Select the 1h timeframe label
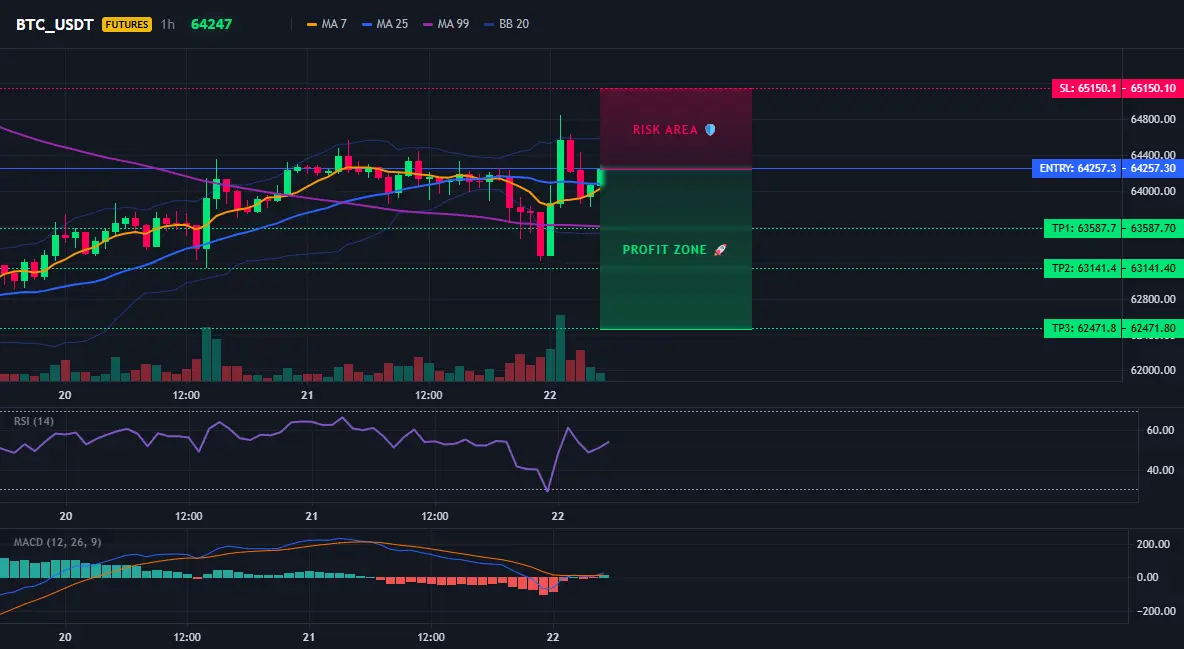This screenshot has height=649, width=1184. coord(168,24)
